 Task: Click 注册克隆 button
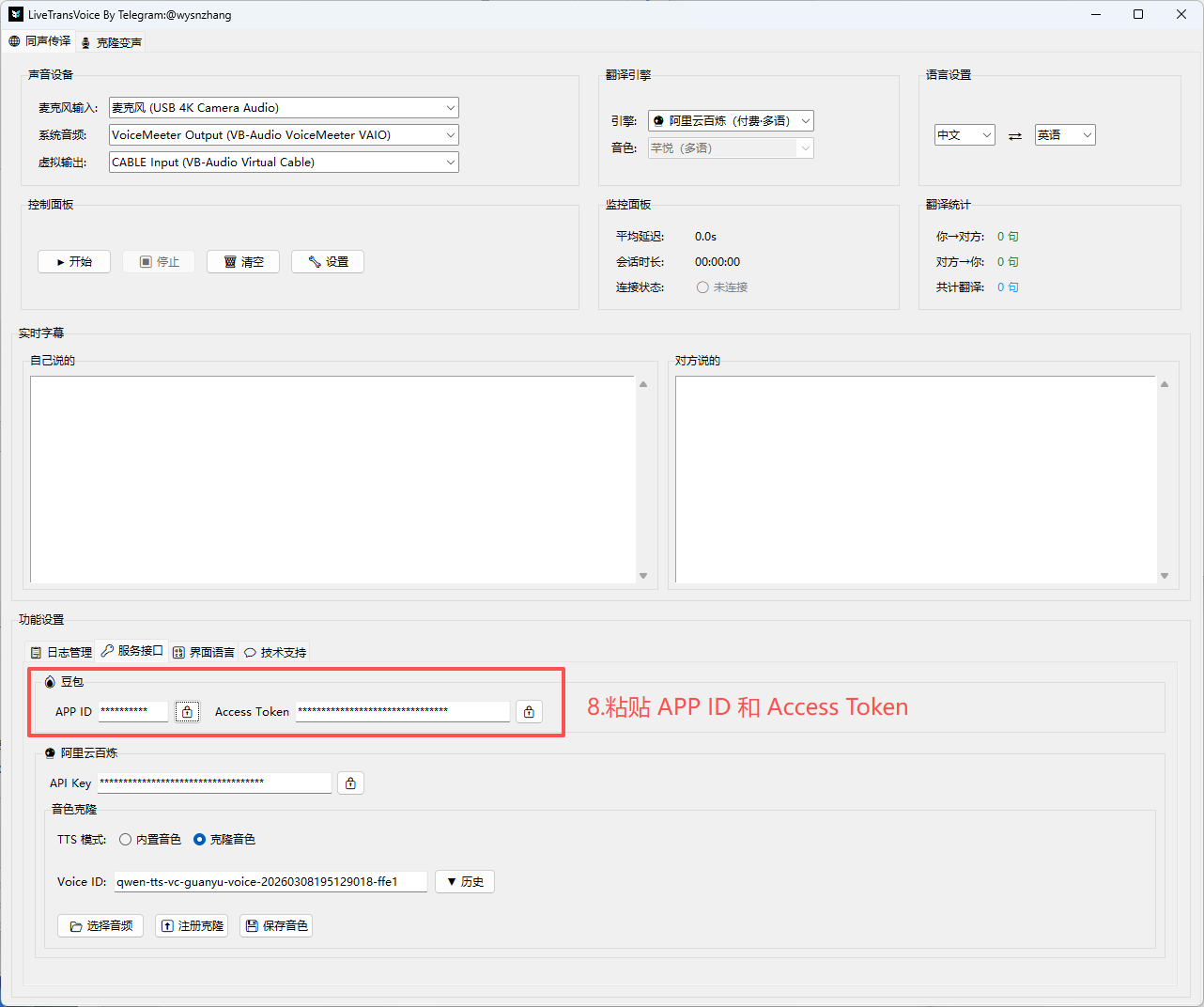click(192, 926)
